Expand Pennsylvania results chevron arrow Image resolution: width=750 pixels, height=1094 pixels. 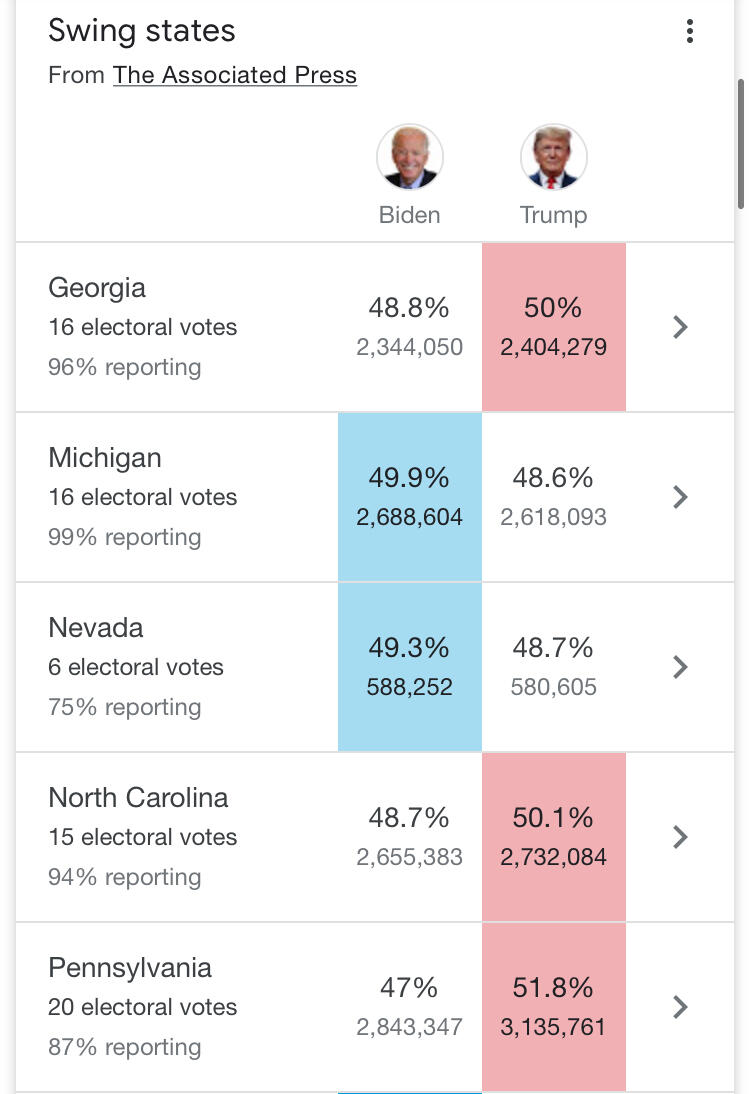680,1007
